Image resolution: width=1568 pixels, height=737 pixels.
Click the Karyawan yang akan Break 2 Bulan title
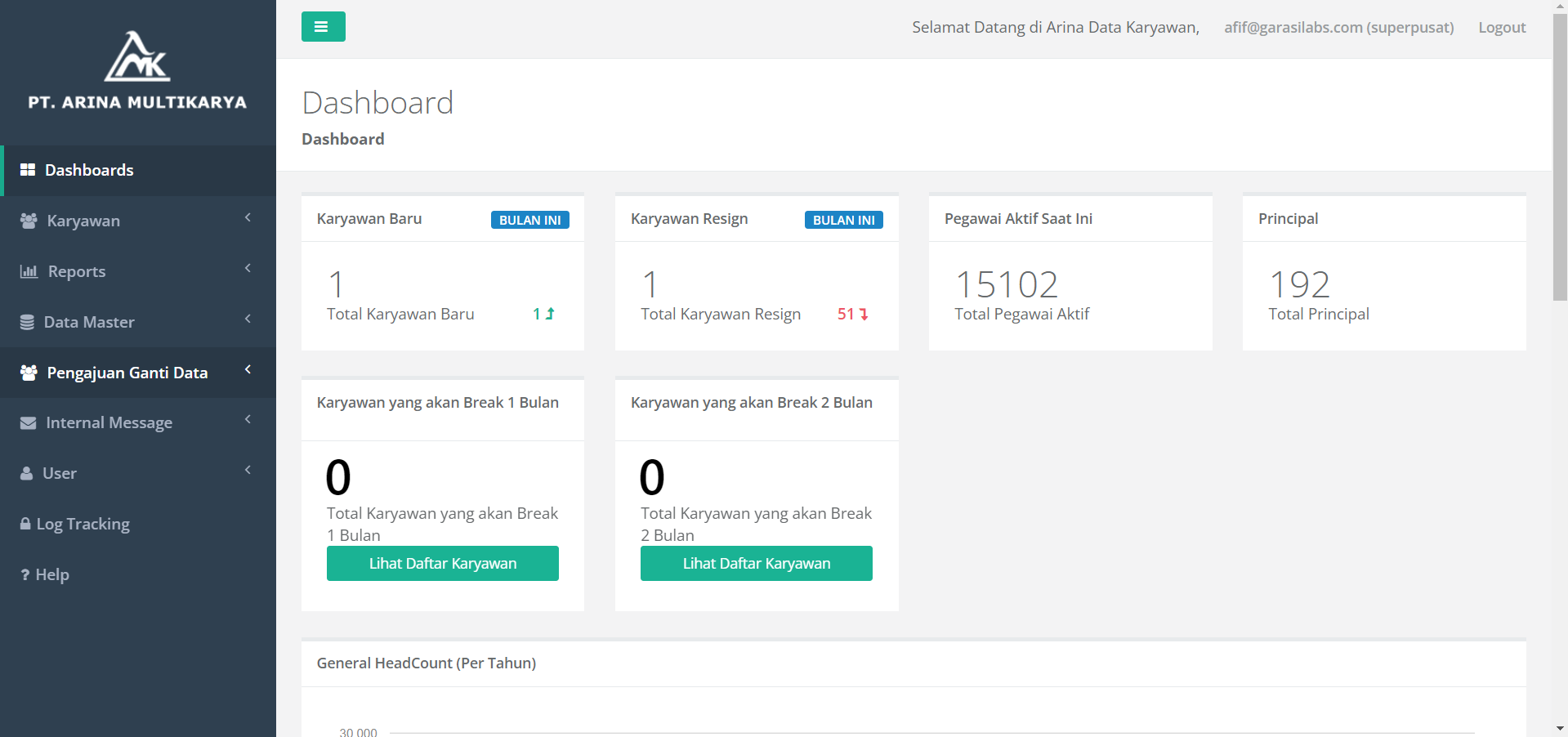[752, 403]
